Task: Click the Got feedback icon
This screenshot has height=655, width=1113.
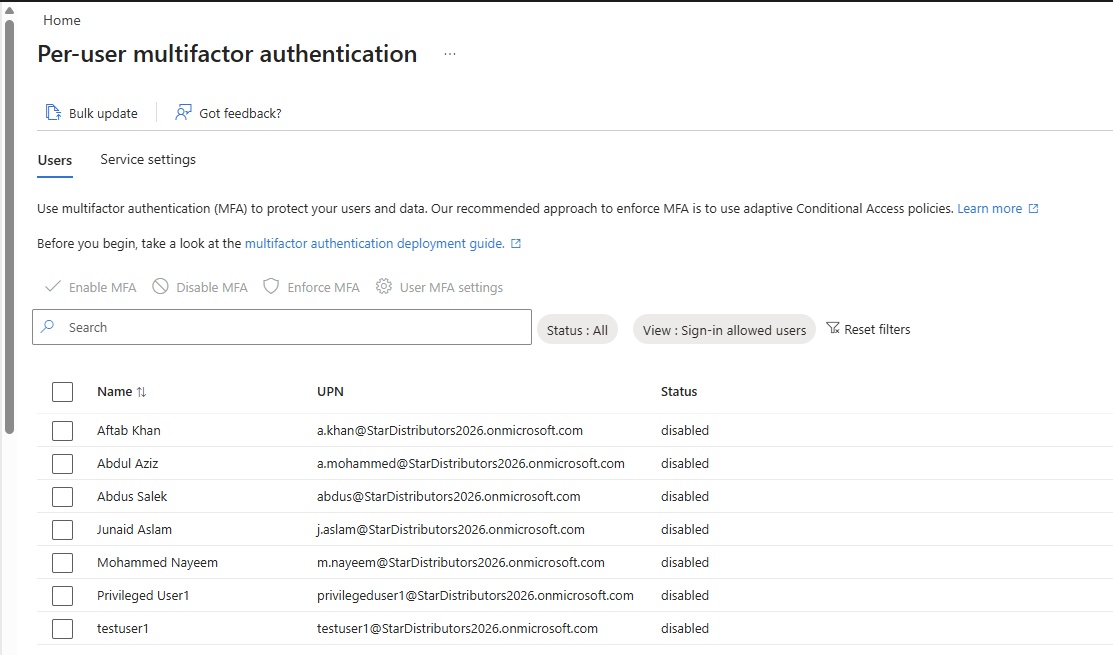Action: (183, 113)
